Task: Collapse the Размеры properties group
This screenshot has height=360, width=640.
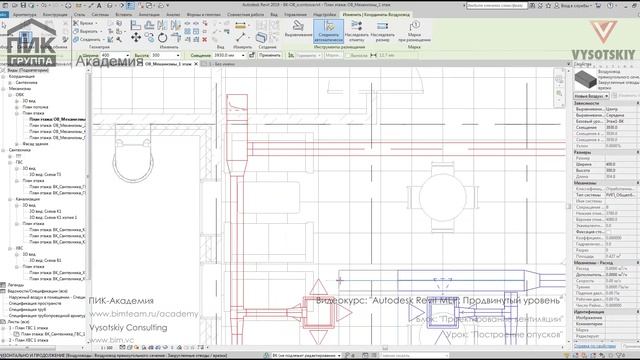Action: tap(637, 152)
